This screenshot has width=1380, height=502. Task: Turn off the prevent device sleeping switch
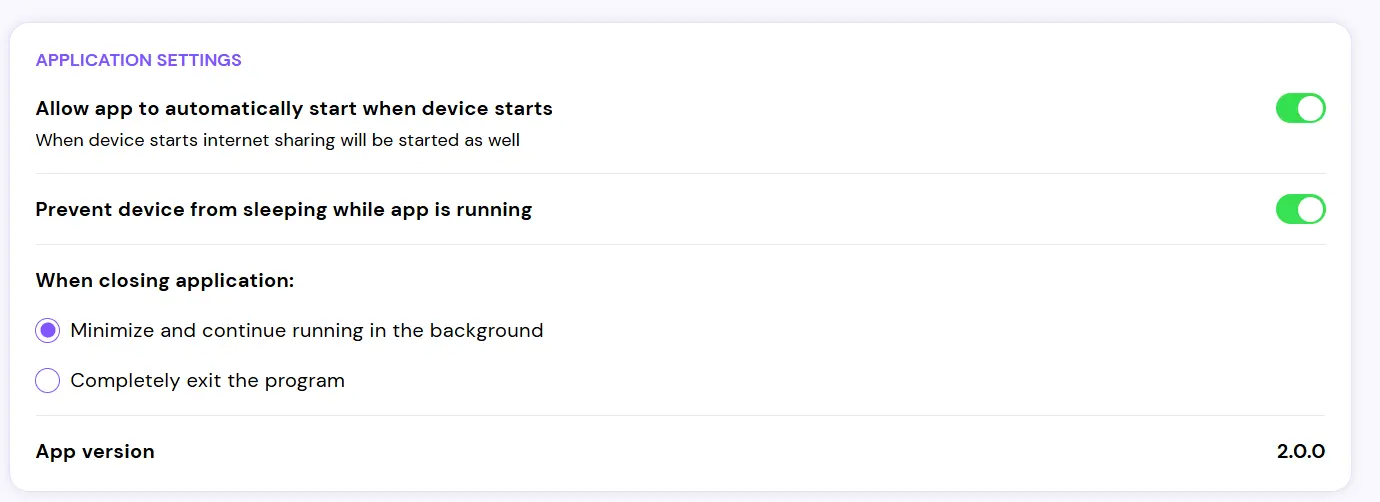click(1300, 209)
